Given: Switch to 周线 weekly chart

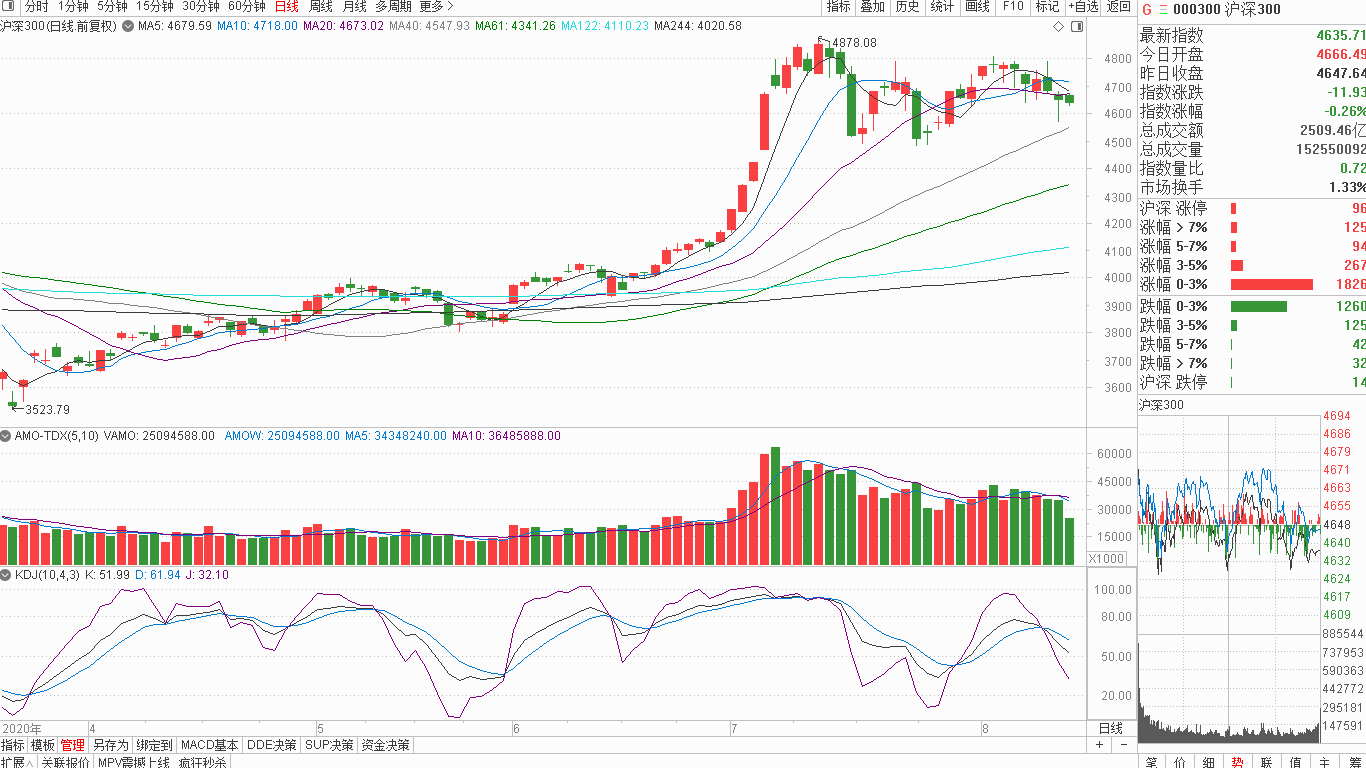Looking at the screenshot, I should coord(320,6).
